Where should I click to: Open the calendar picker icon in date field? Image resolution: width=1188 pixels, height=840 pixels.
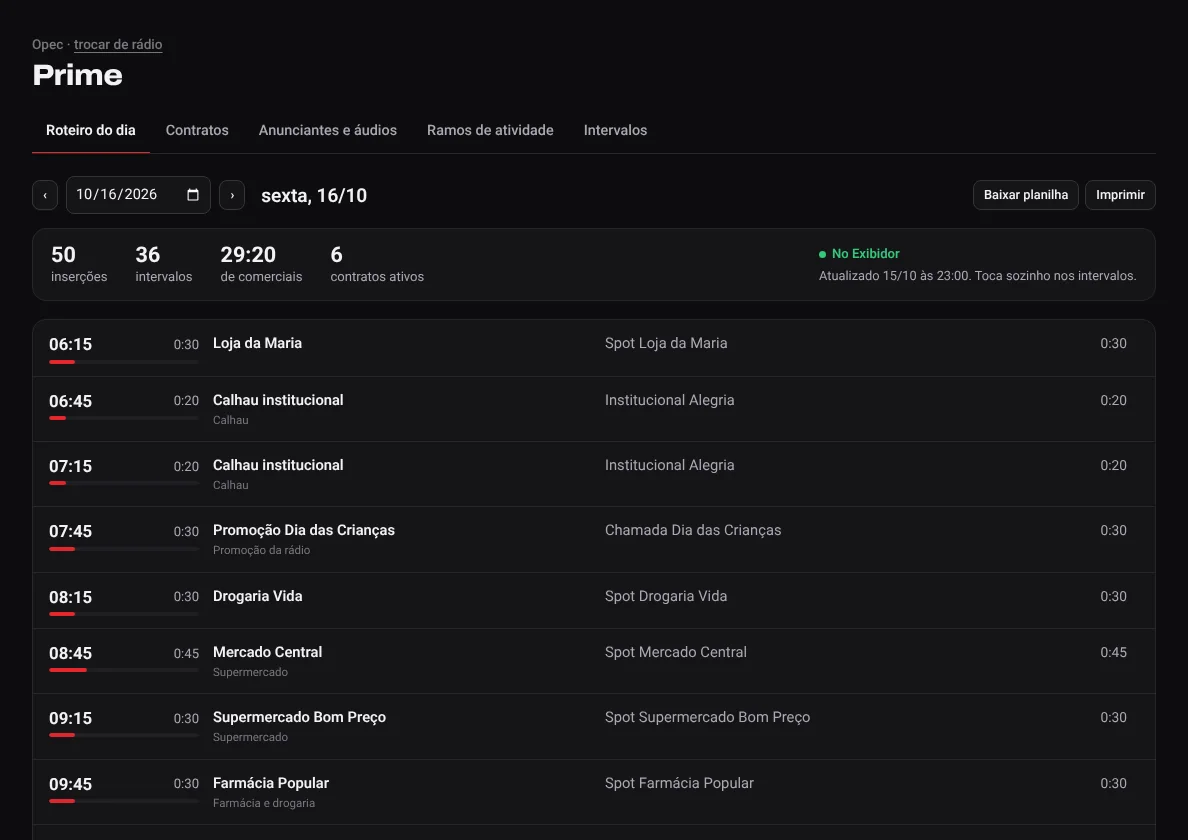coord(193,195)
